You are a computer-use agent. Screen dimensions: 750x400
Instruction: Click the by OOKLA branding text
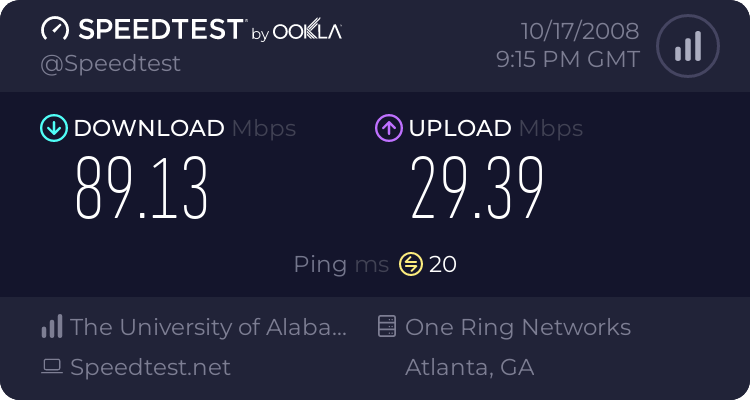coord(296,33)
